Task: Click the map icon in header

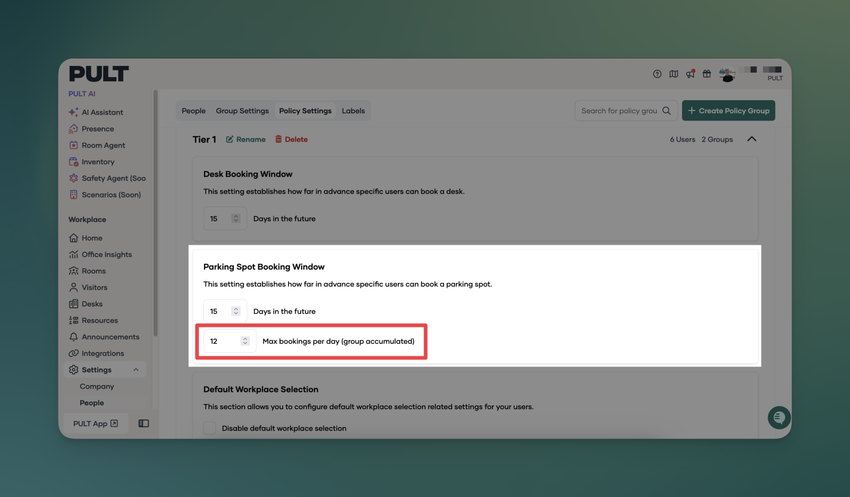Action: (673, 74)
